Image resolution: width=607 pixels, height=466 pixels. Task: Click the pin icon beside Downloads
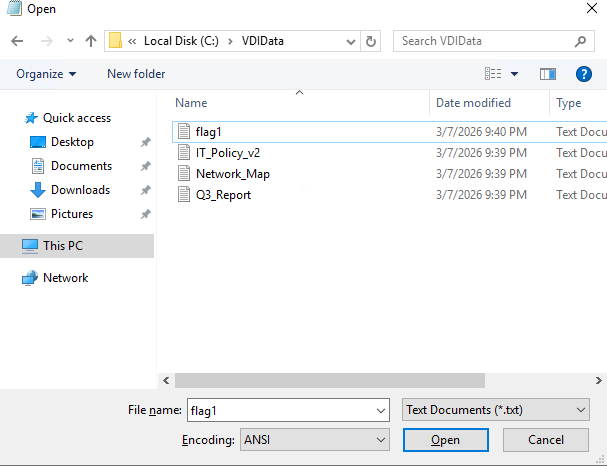(x=145, y=190)
